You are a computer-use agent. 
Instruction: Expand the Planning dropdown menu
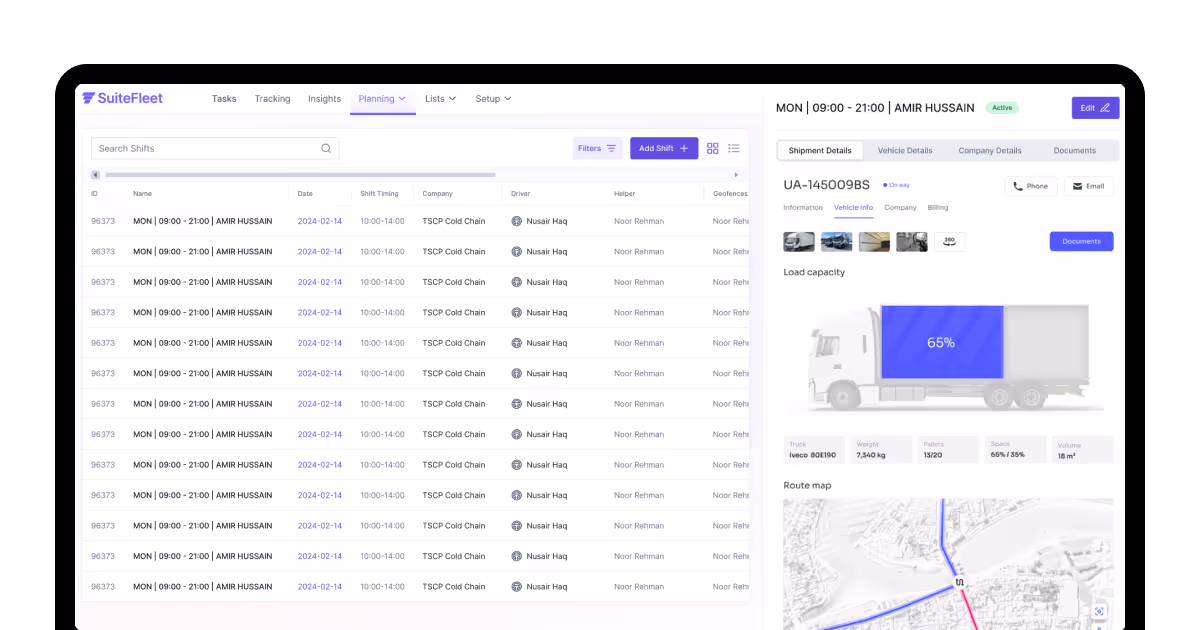(382, 99)
